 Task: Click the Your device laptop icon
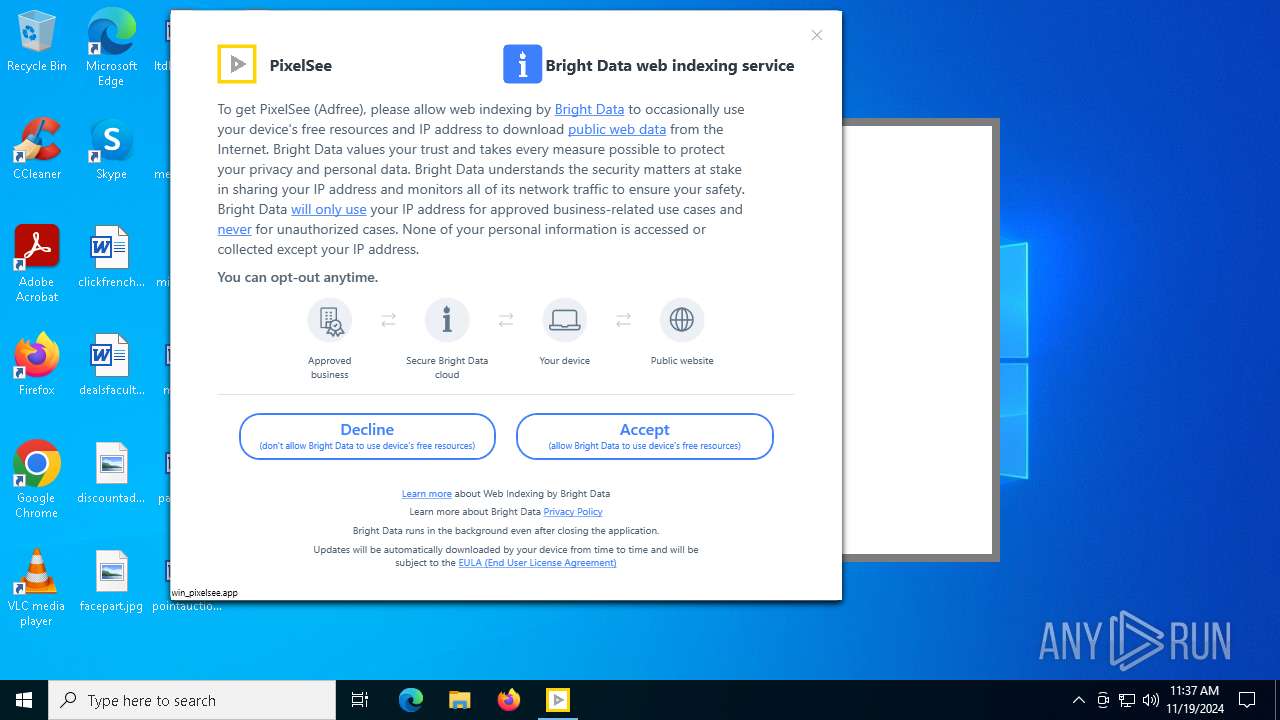(565, 320)
